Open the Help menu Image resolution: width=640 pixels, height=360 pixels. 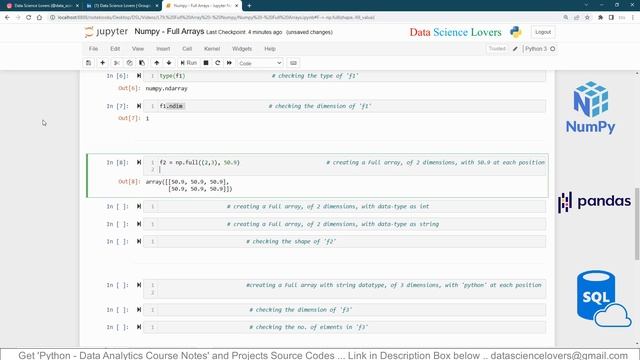[270, 49]
